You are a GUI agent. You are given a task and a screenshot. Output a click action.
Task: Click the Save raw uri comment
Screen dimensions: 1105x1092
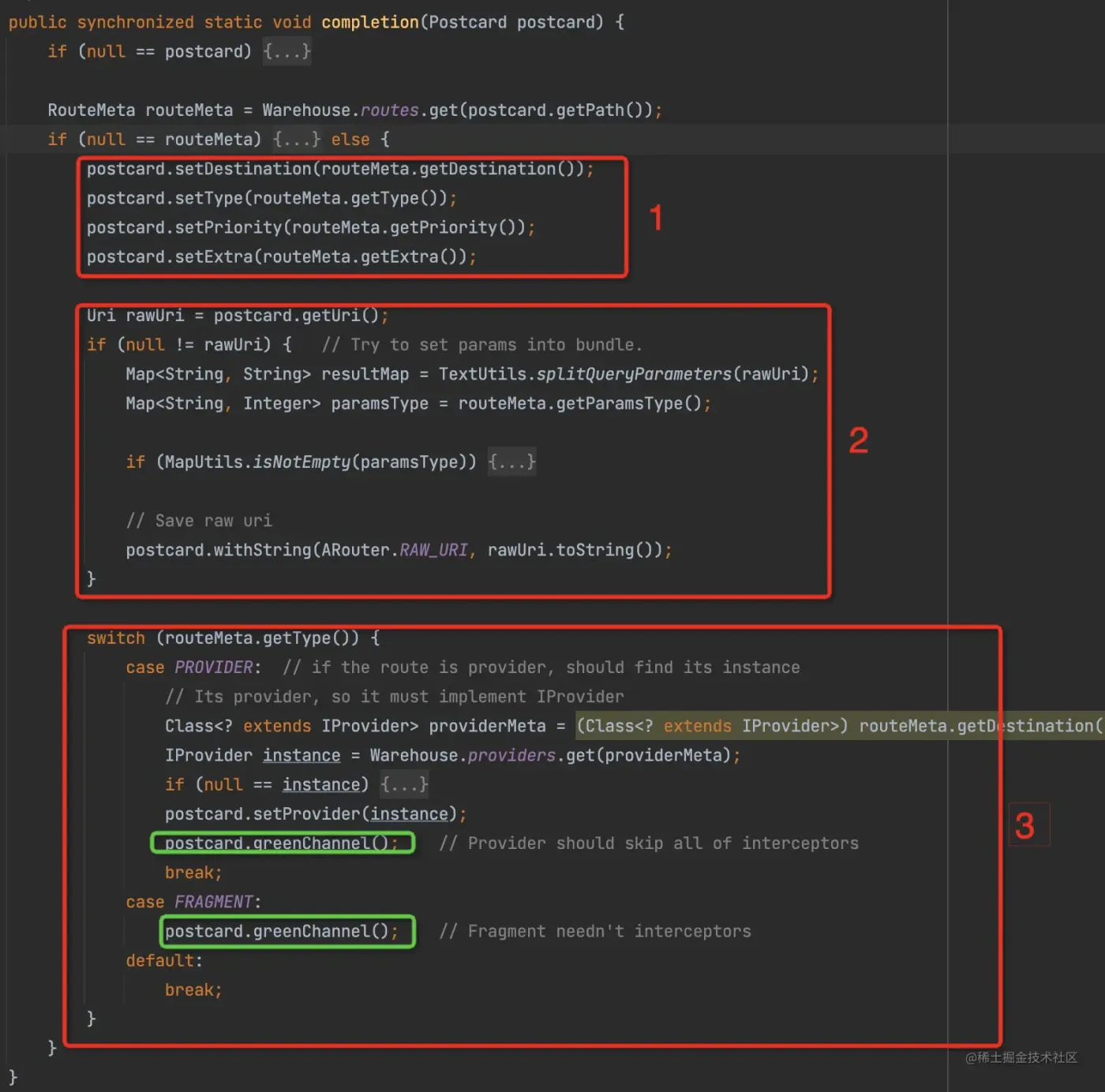[199, 521]
